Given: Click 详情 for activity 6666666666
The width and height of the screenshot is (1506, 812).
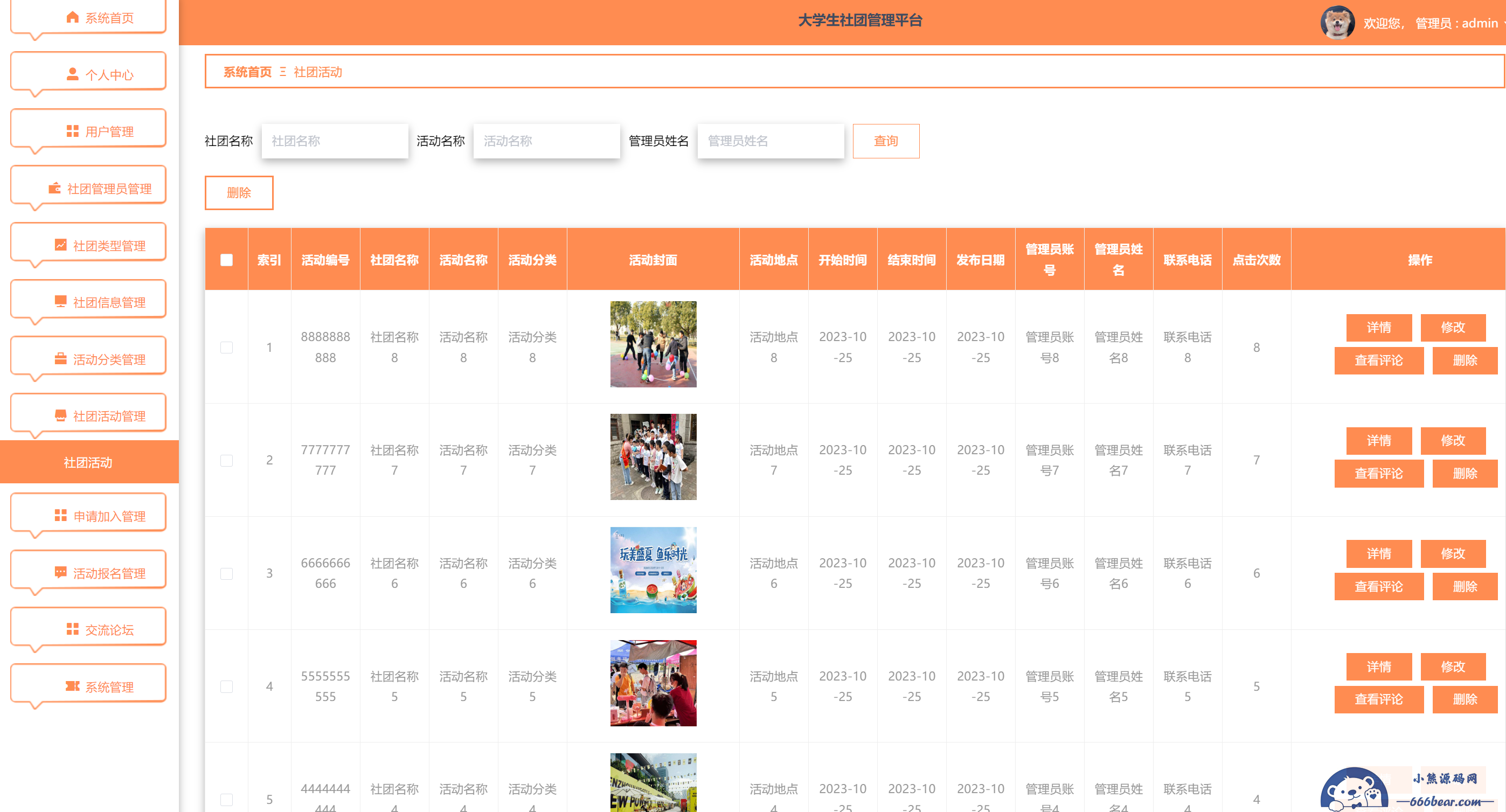Looking at the screenshot, I should coord(1378,553).
